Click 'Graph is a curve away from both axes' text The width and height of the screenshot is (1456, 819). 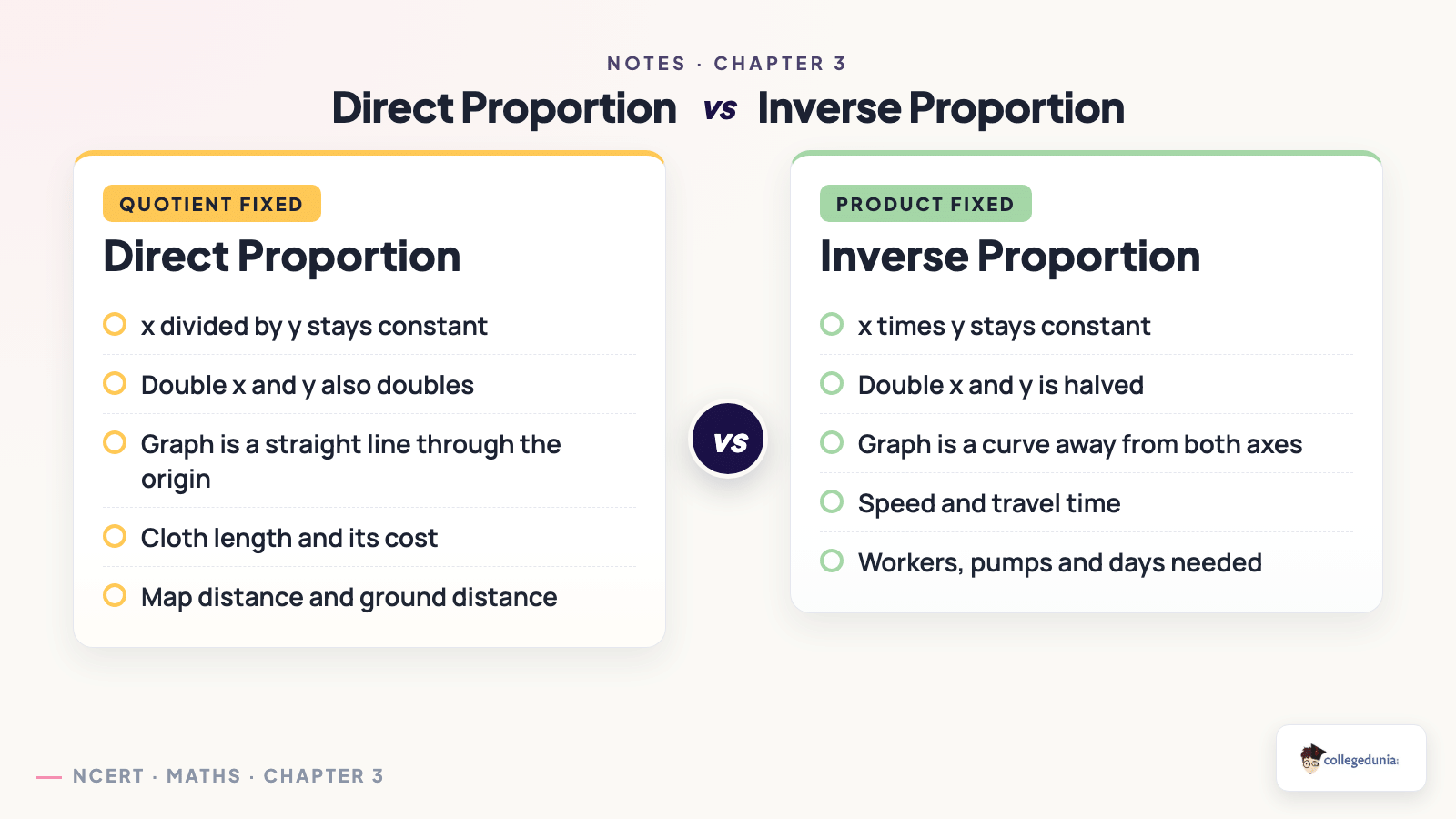point(1080,445)
